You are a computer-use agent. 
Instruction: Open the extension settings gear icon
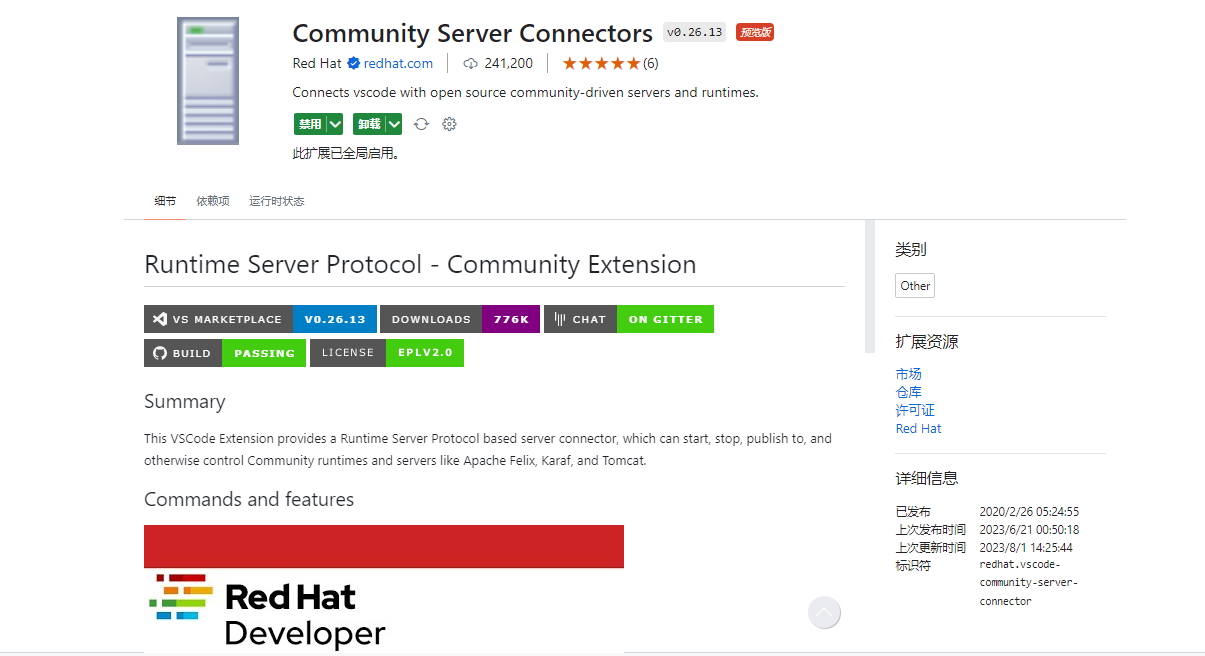(x=449, y=124)
